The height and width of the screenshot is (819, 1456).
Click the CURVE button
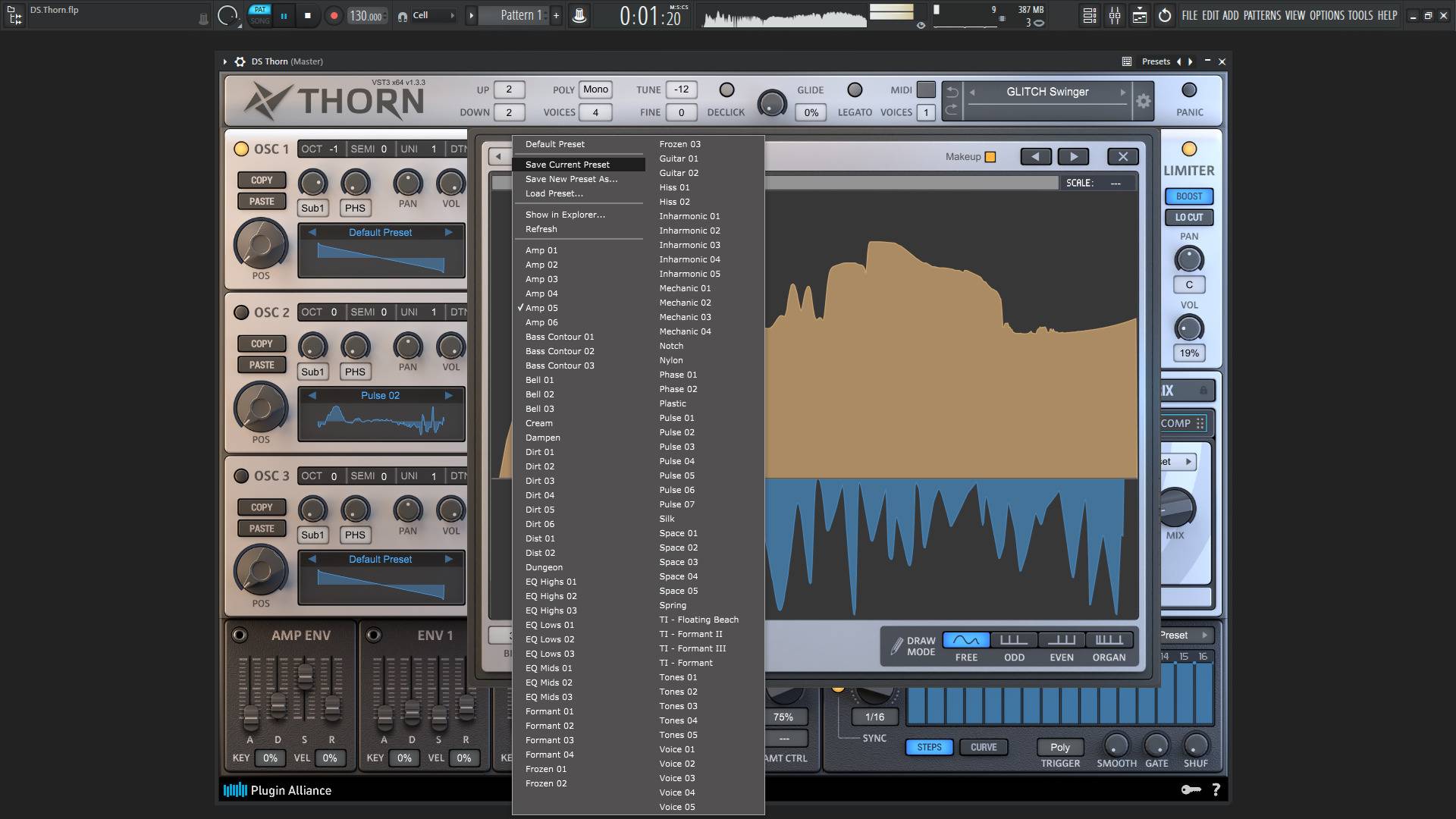tap(984, 747)
